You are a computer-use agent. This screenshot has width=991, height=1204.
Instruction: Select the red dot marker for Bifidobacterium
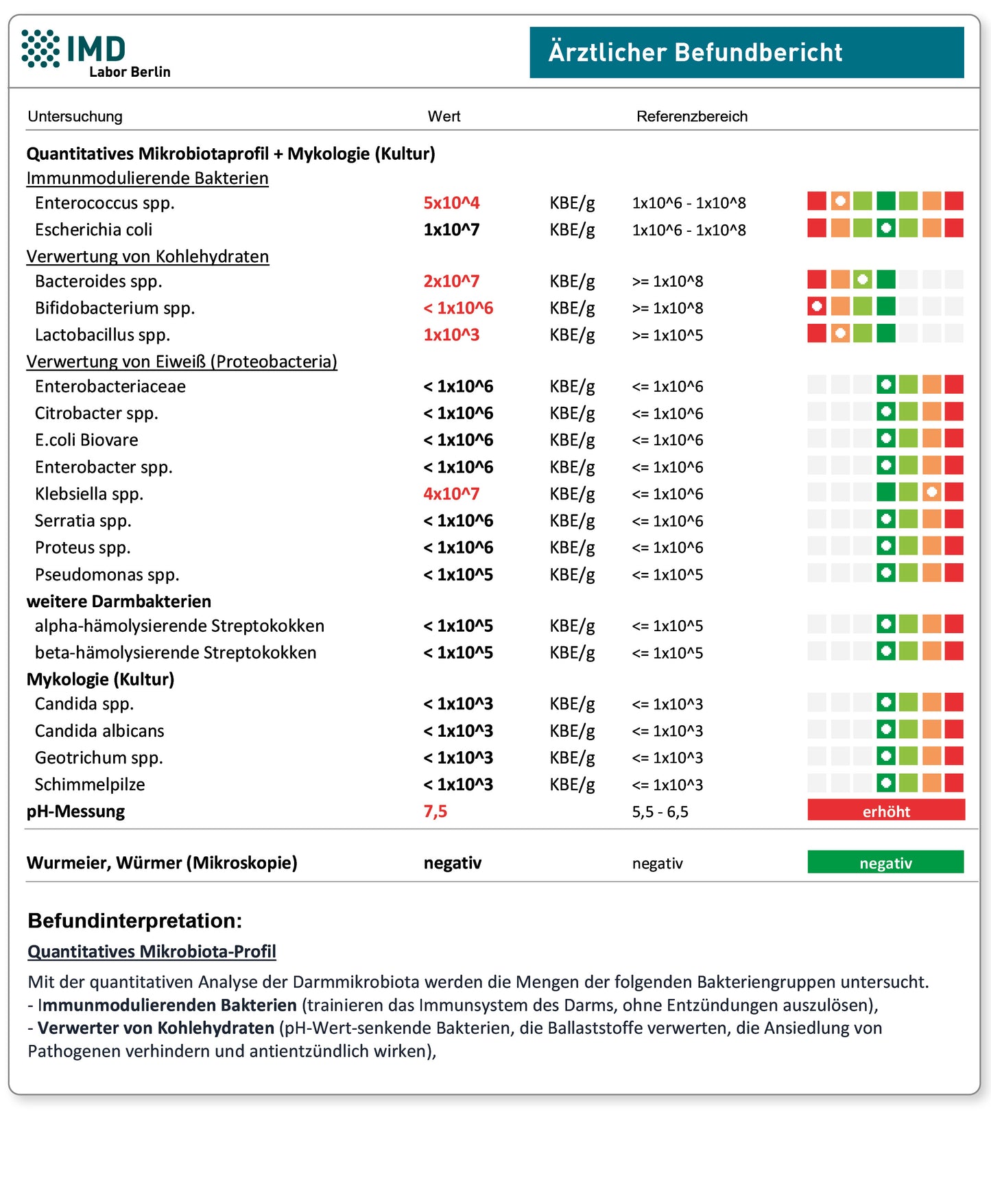tap(817, 306)
